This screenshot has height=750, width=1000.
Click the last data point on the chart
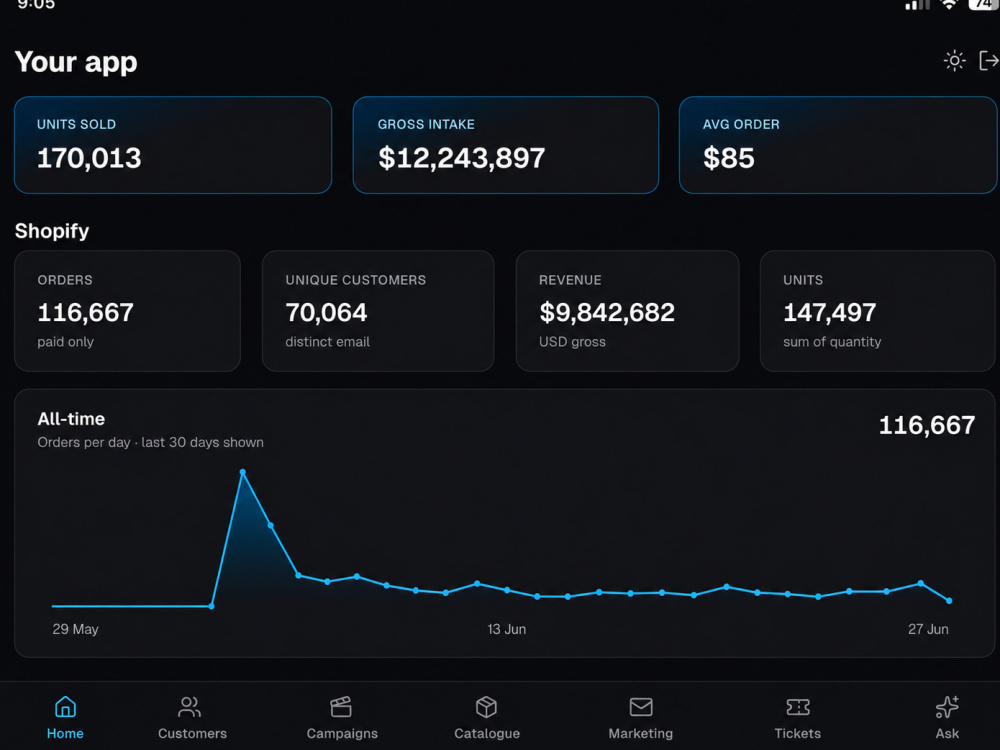coord(949,601)
